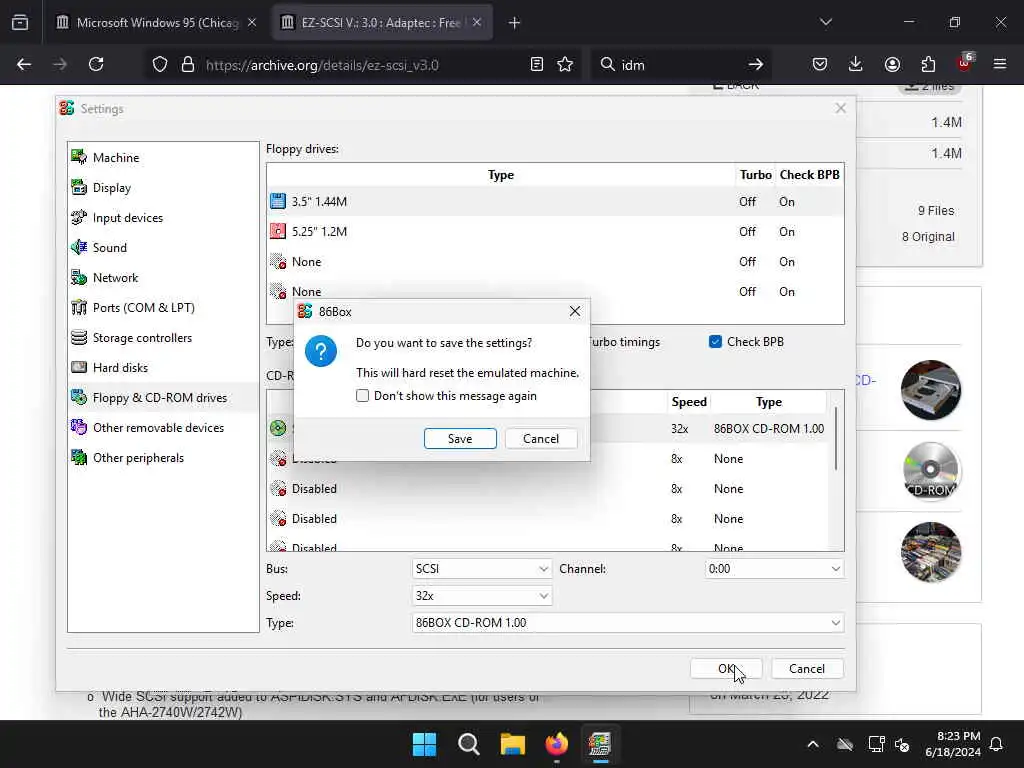Open Firefox downloads panel

click(856, 64)
